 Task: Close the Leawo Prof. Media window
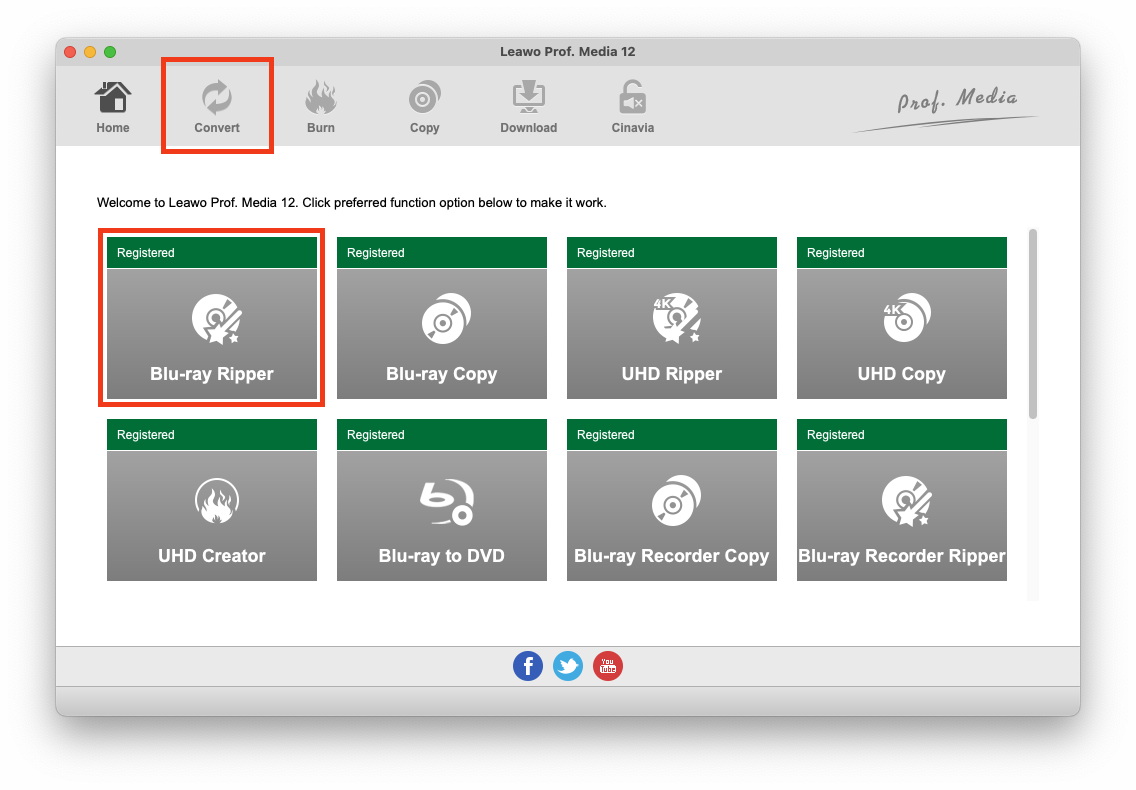click(70, 51)
